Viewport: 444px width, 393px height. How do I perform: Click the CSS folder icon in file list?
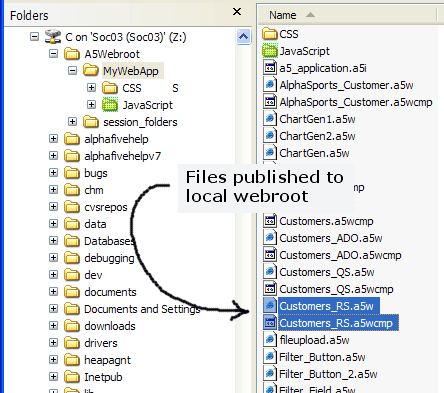point(270,34)
